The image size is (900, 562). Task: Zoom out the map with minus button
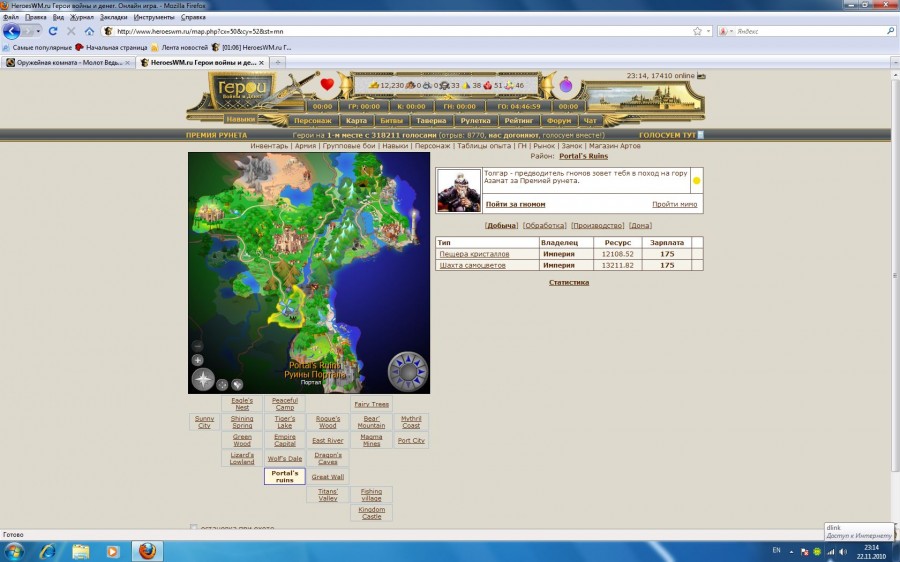tap(197, 346)
